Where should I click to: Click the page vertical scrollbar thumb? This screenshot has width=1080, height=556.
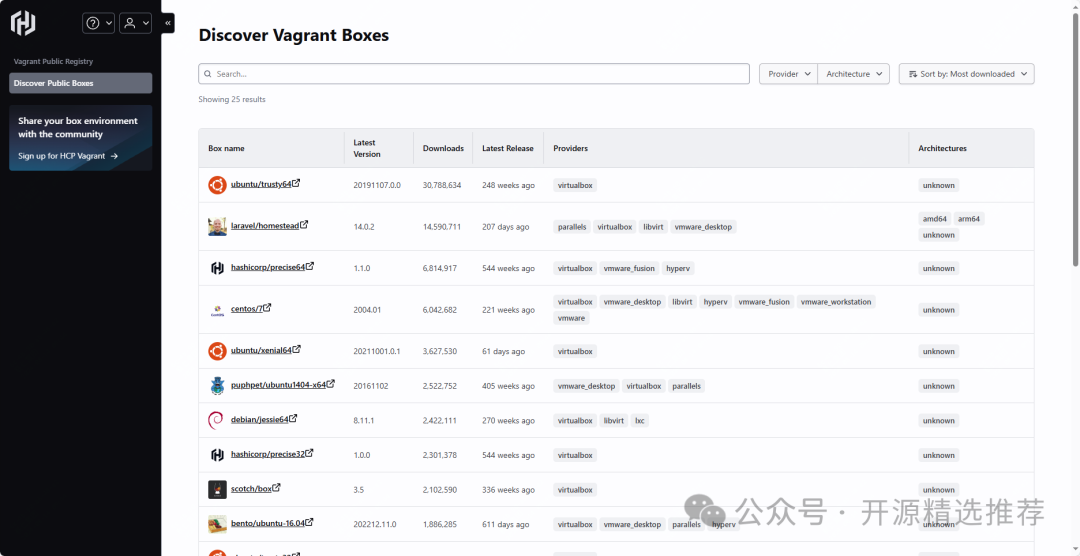click(x=1076, y=138)
